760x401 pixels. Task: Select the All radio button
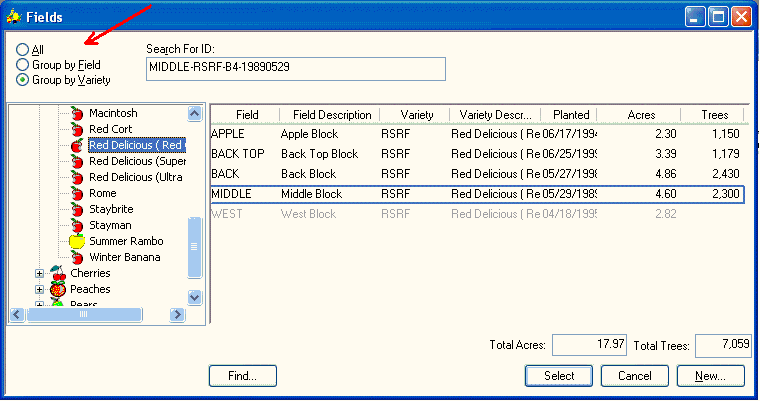coord(23,49)
